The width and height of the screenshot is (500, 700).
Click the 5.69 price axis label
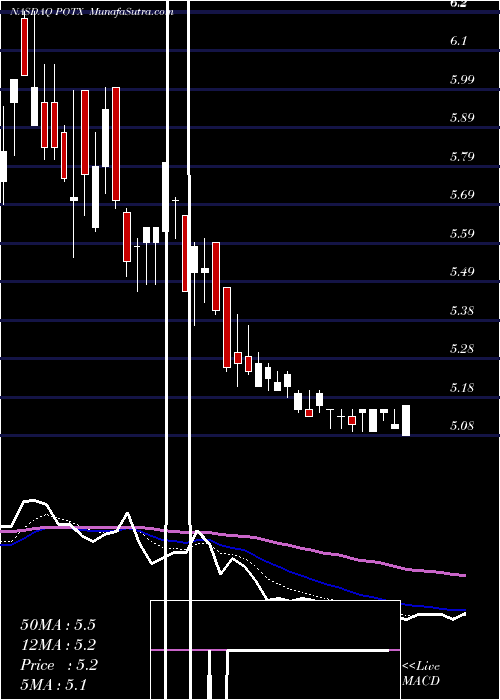[462, 195]
